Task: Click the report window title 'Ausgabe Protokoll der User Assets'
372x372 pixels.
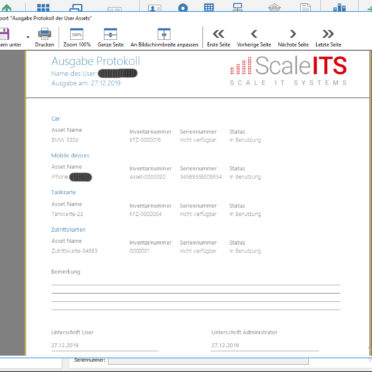Action: tap(50, 18)
